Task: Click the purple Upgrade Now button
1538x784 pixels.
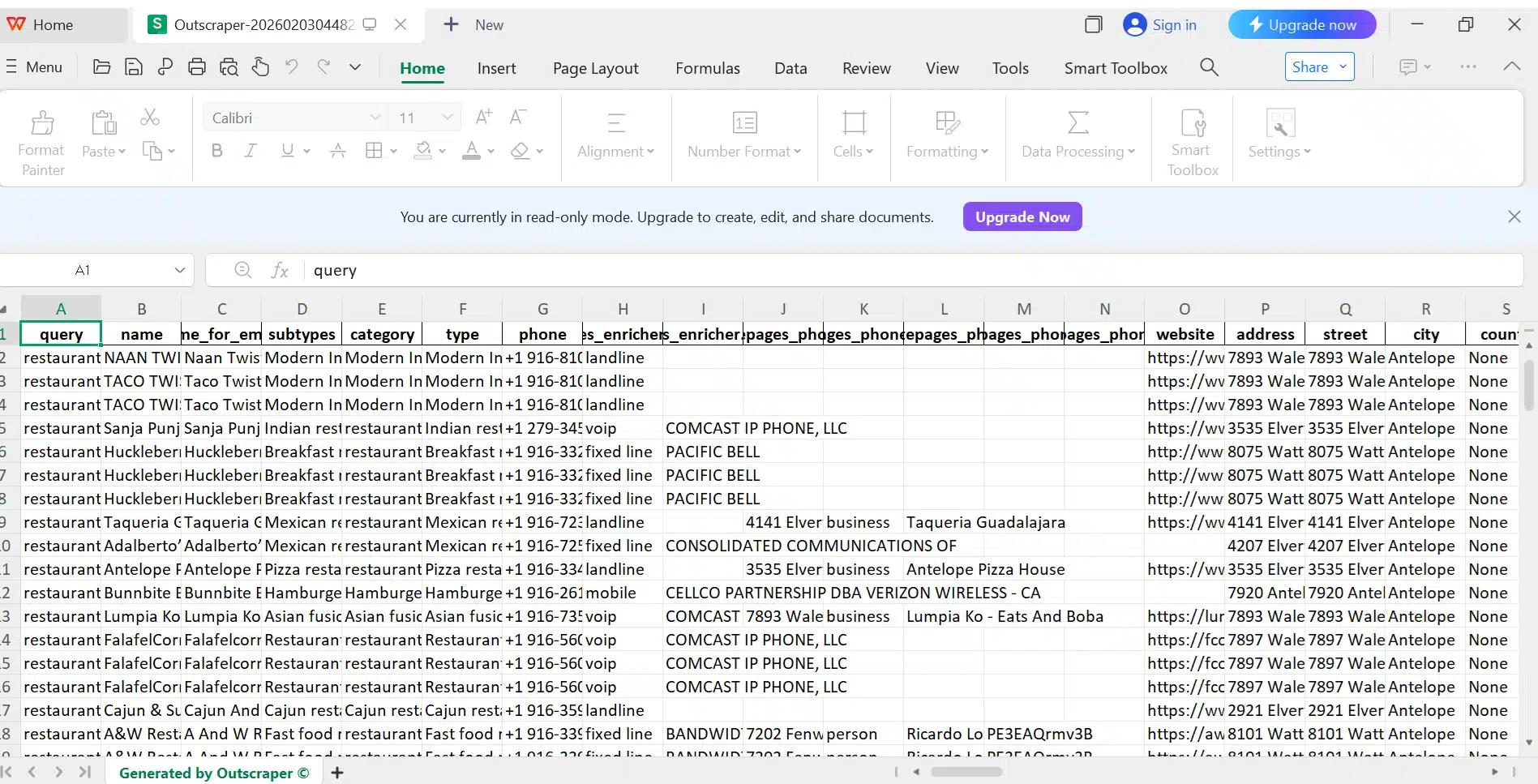Action: point(1022,216)
